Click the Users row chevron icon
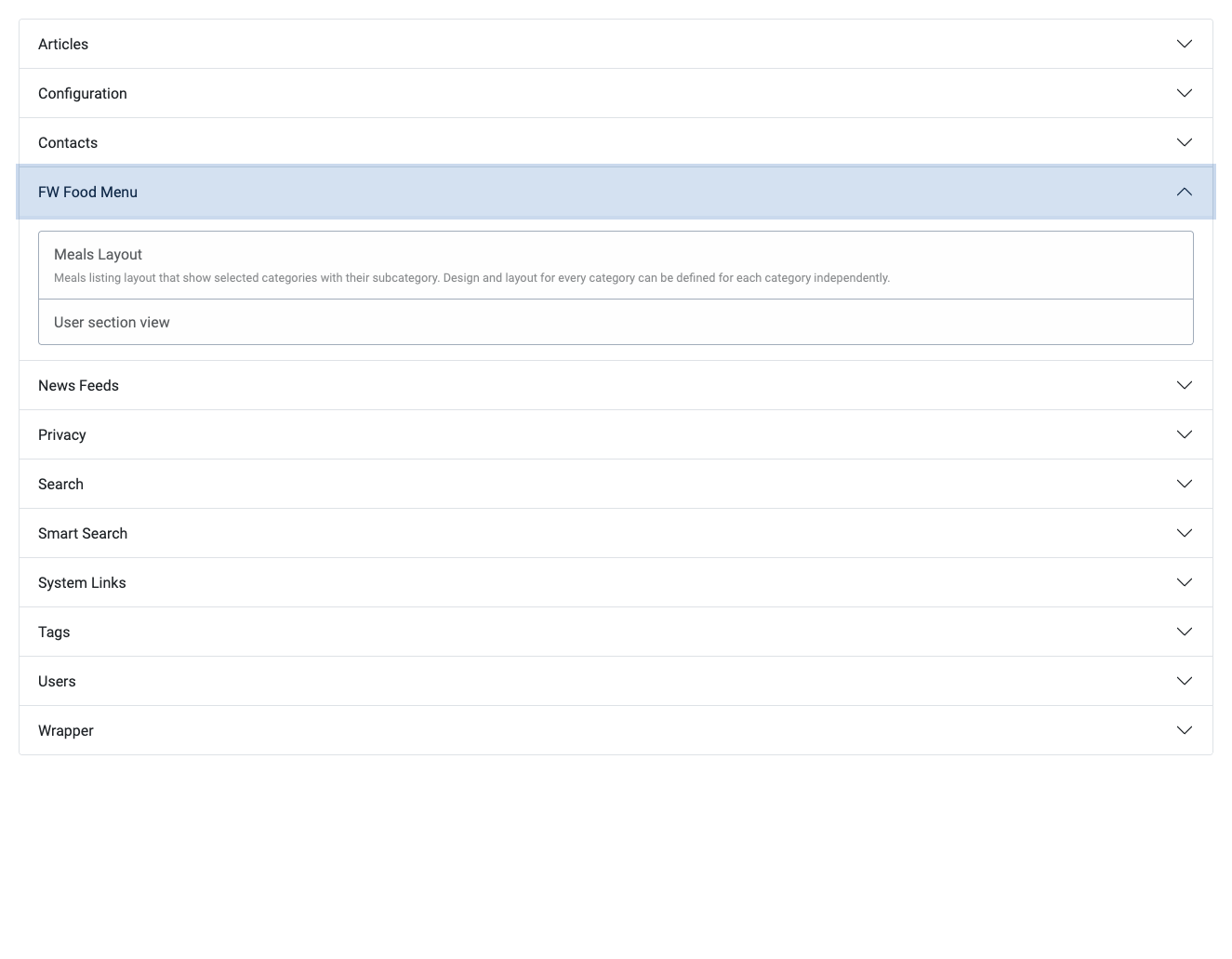The image size is (1232, 959). pos(1184,681)
